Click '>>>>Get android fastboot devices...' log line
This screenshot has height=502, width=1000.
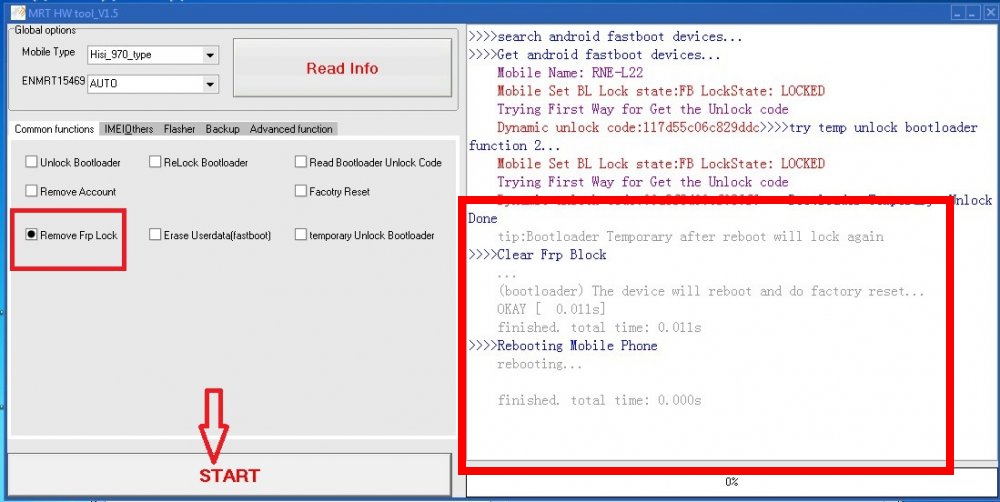tap(594, 55)
